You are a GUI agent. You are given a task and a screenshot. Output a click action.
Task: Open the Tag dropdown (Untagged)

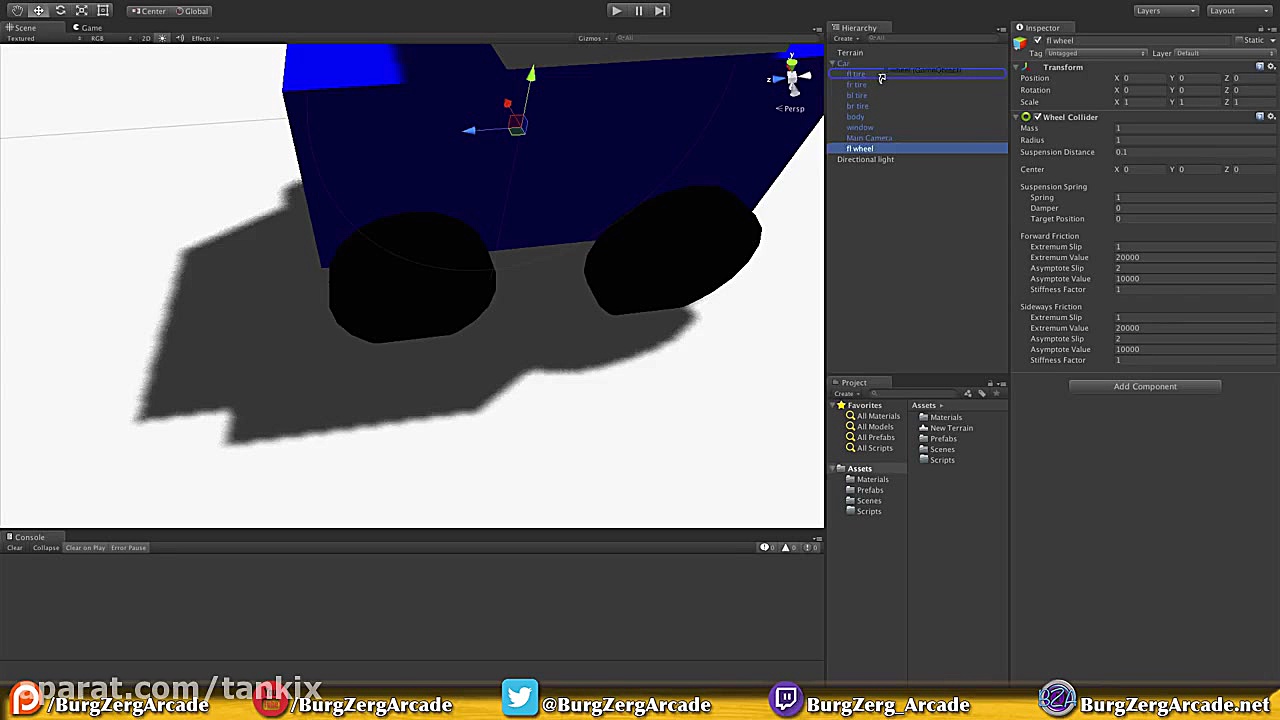[x=1096, y=53]
